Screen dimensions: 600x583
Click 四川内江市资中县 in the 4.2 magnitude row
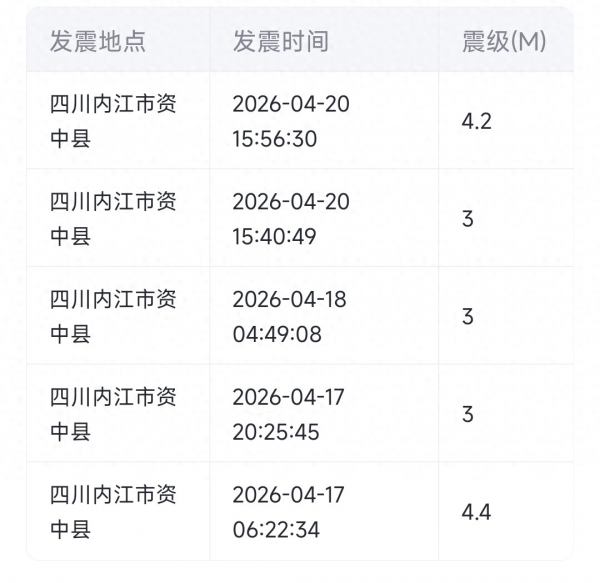pos(113,121)
